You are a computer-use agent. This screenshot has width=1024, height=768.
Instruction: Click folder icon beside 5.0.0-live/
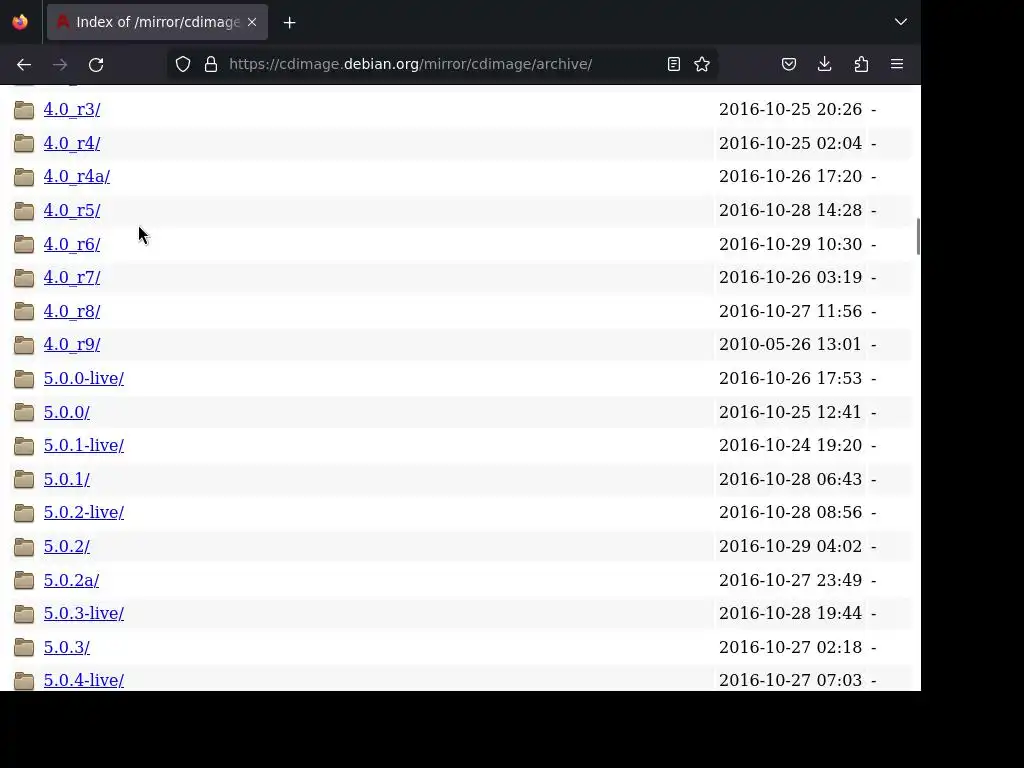[24, 378]
